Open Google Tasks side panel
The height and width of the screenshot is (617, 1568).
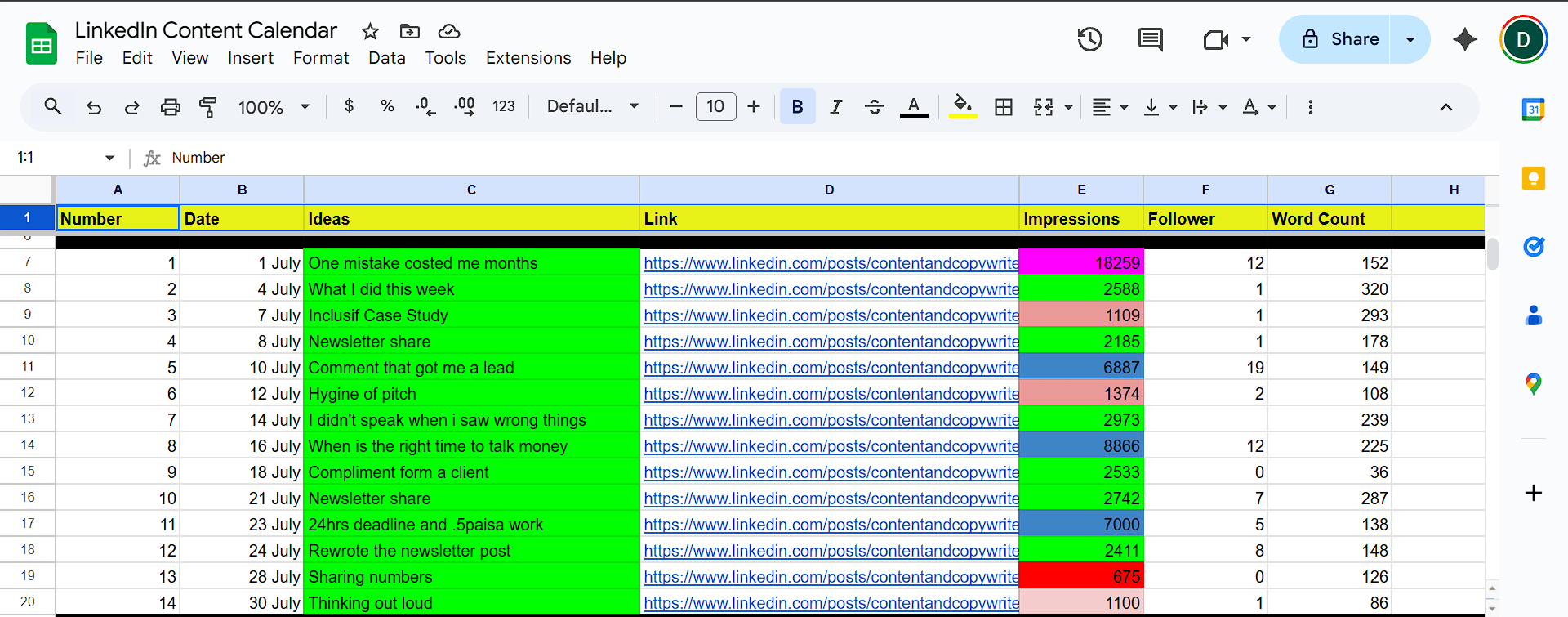1533,246
